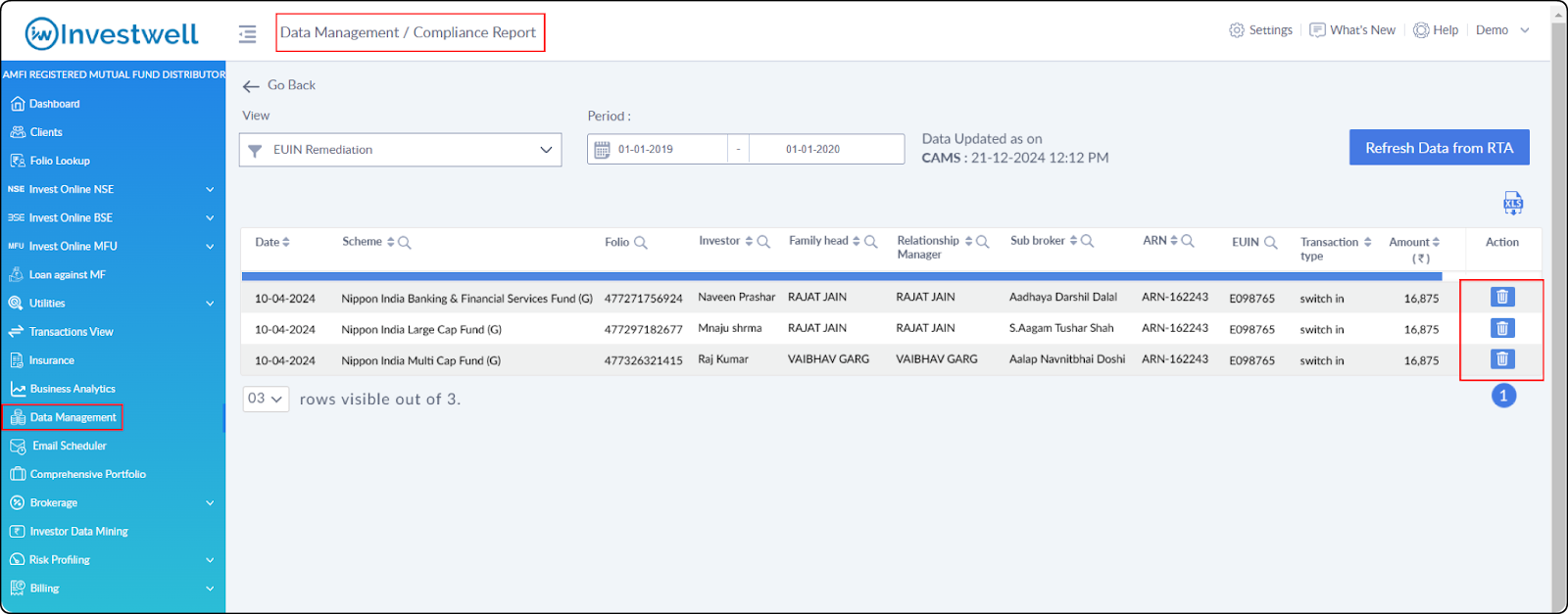Search within the EUIN column
The image size is (1568, 614).
pos(1270,243)
